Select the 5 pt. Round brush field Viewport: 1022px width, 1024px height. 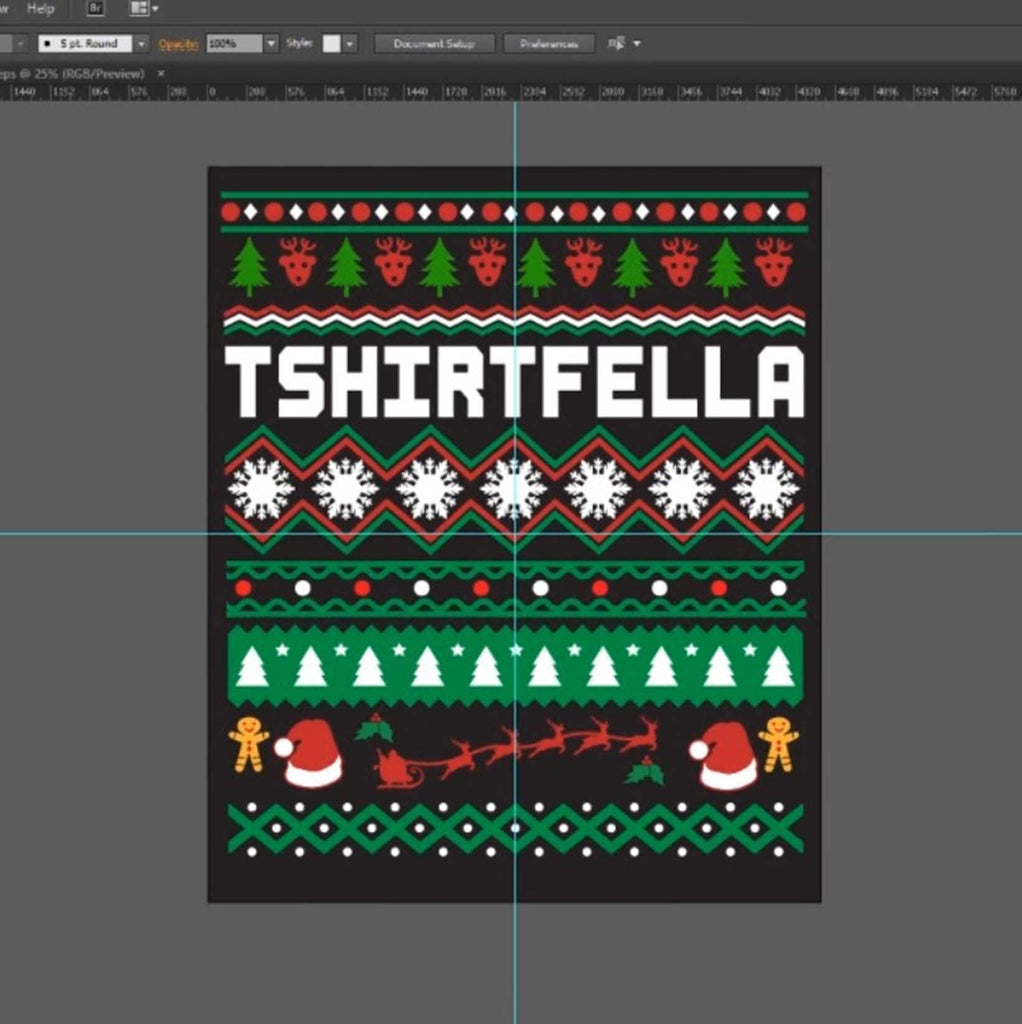(x=85, y=44)
